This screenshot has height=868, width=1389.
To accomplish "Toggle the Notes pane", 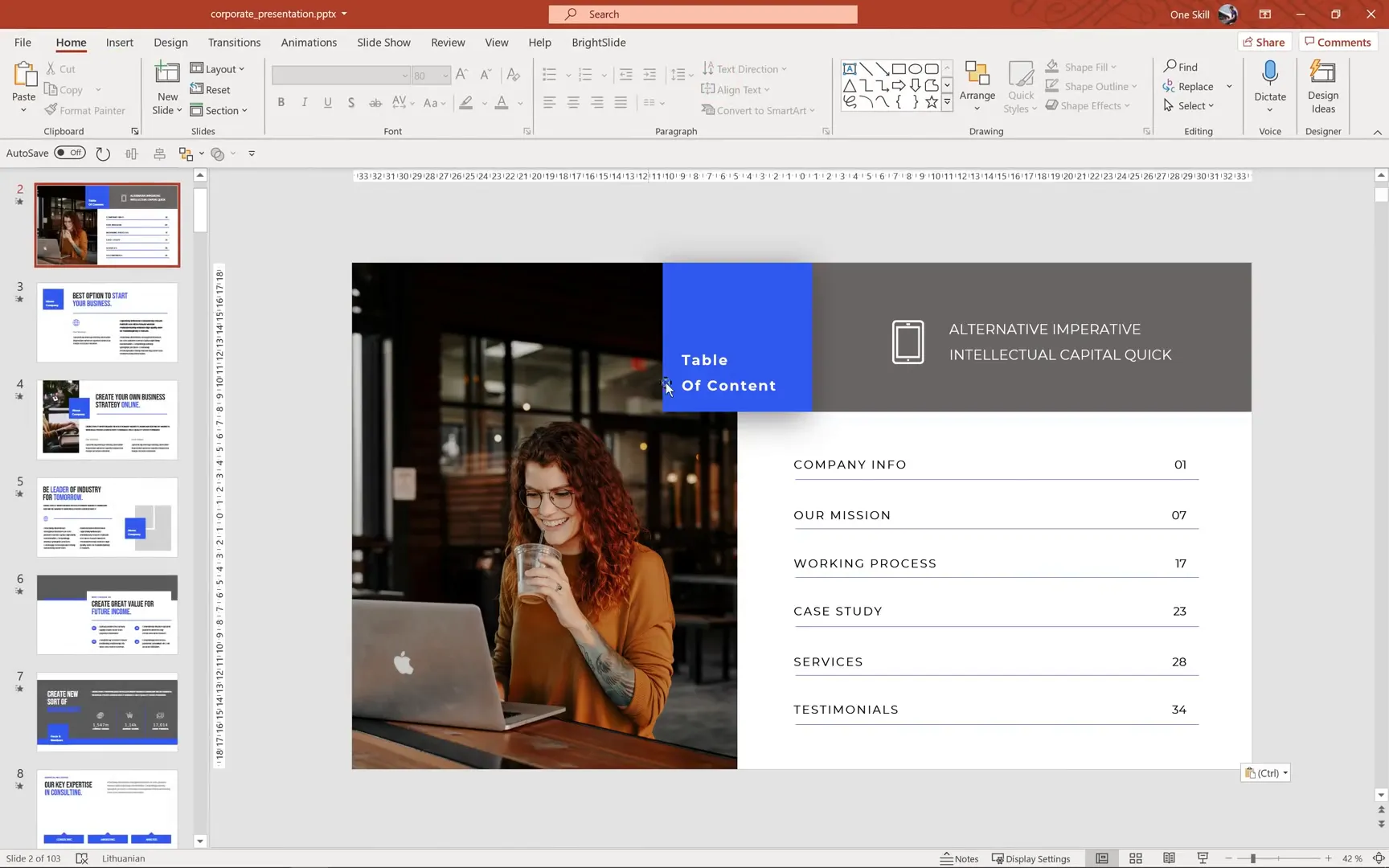I will 958,858.
